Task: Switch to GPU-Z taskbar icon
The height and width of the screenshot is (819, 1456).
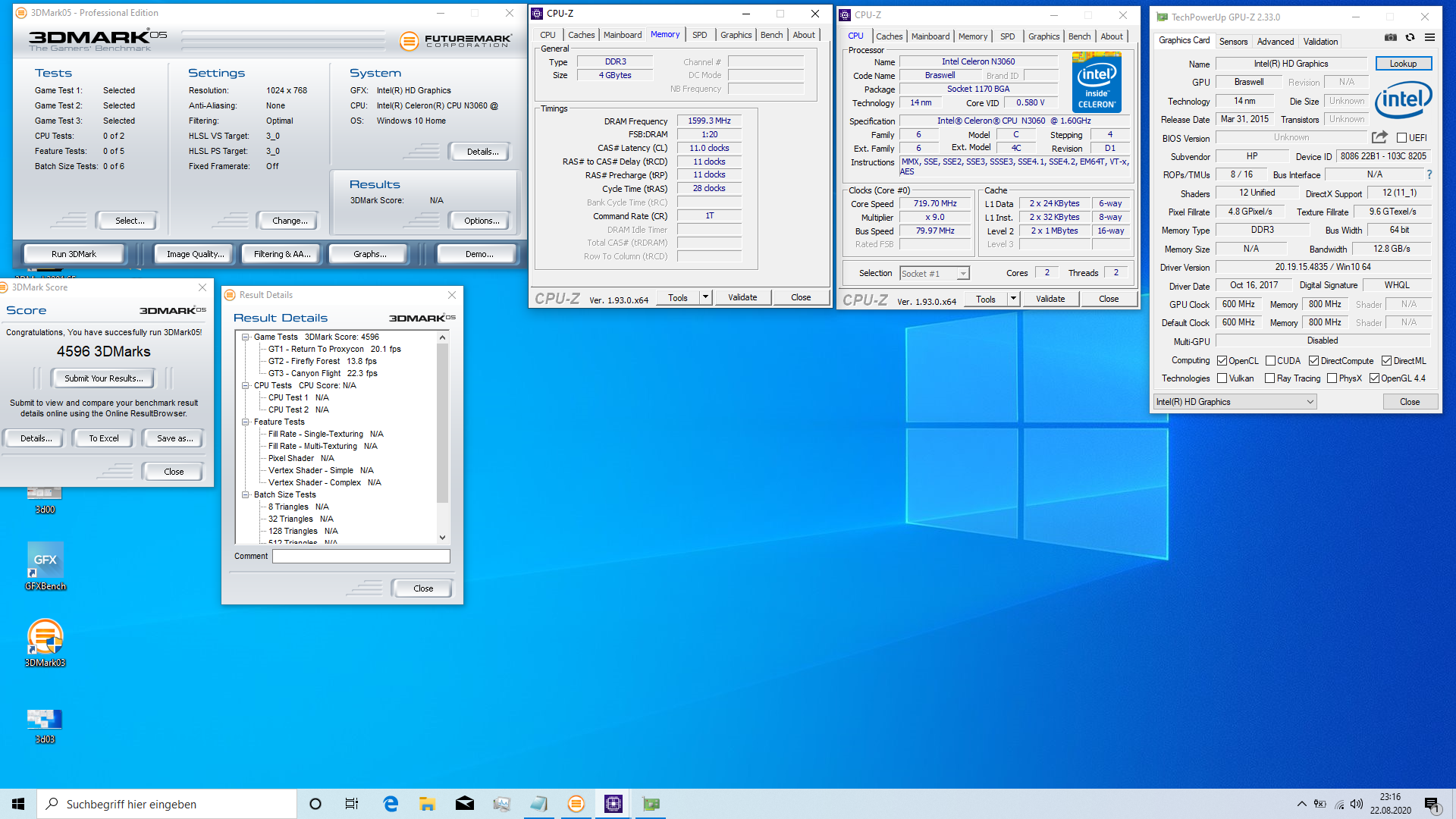Action: click(x=651, y=804)
